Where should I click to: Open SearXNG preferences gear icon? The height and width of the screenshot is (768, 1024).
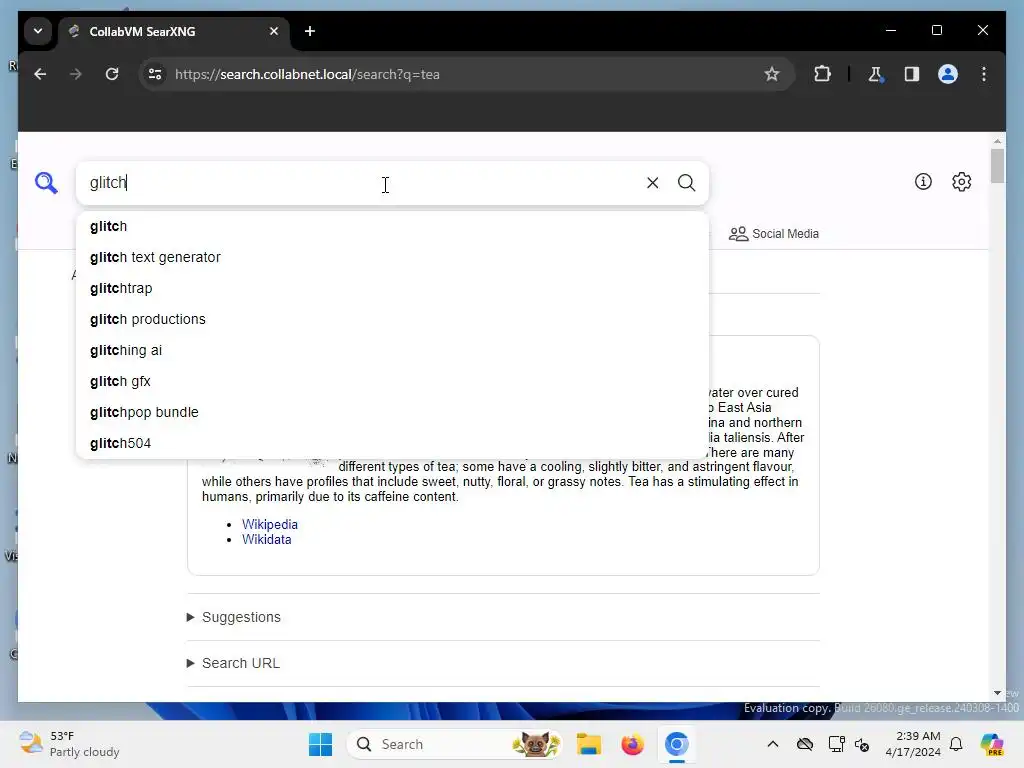tap(961, 182)
